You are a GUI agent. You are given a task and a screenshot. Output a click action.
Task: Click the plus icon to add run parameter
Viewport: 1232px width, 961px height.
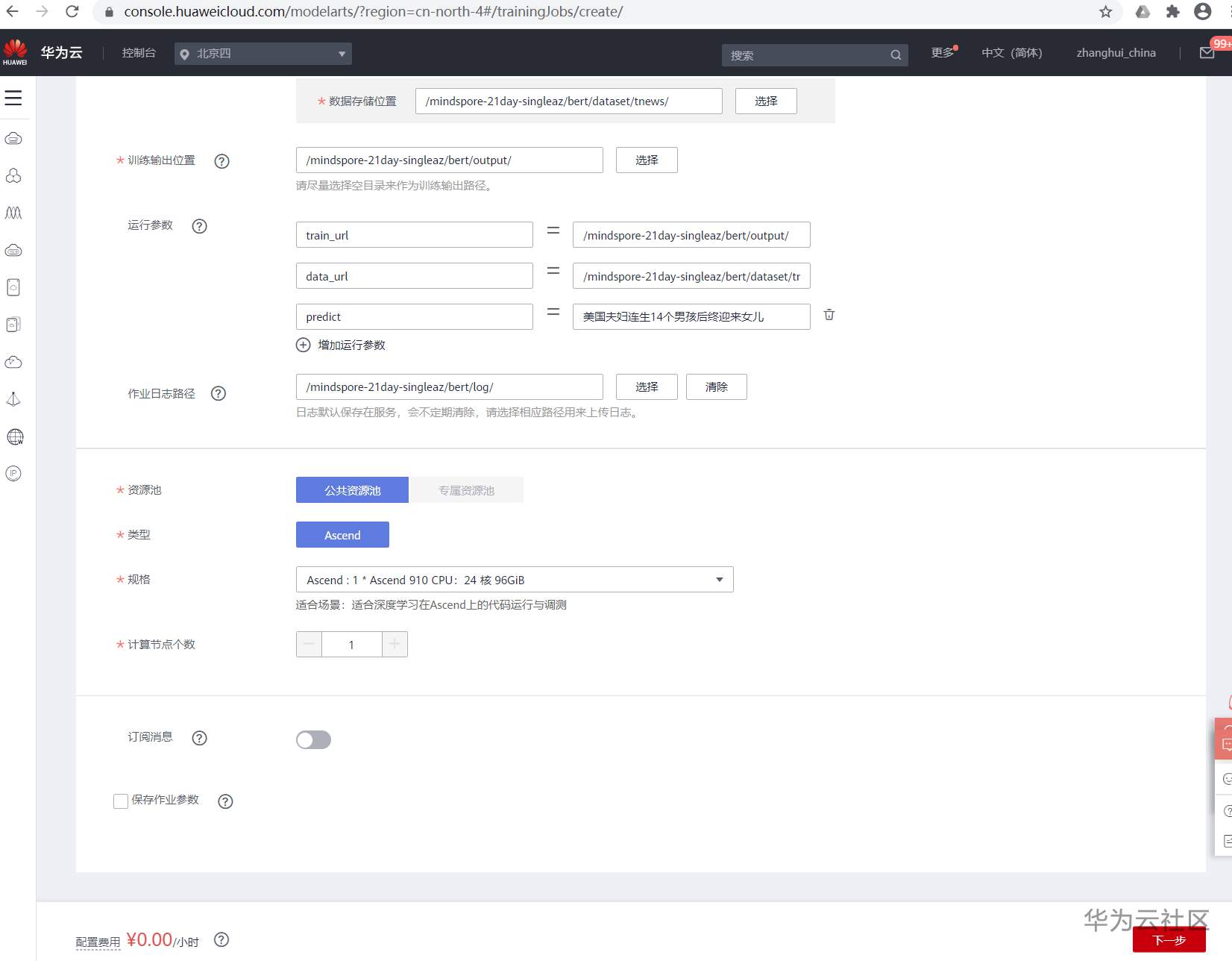[x=303, y=345]
